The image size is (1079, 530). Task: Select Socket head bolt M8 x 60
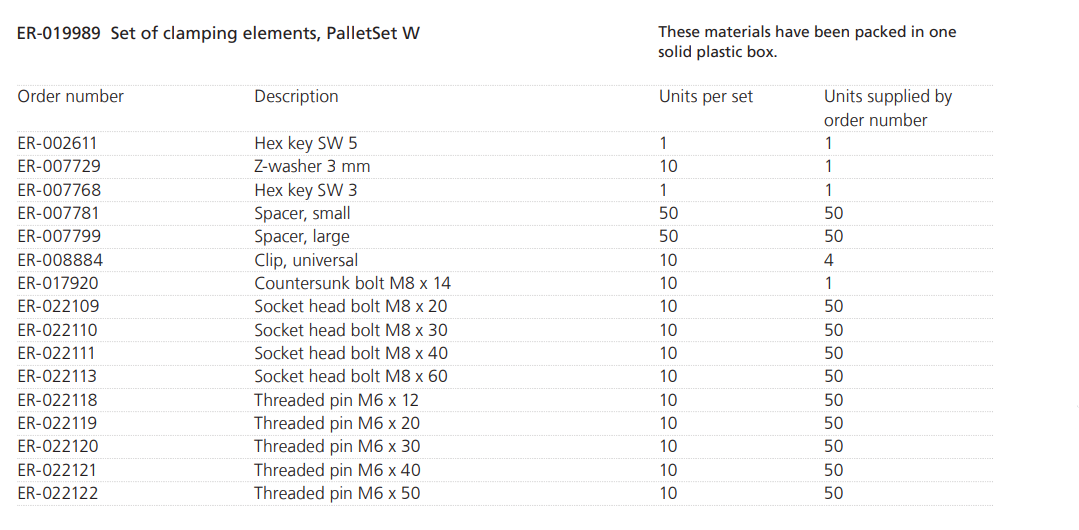351,376
